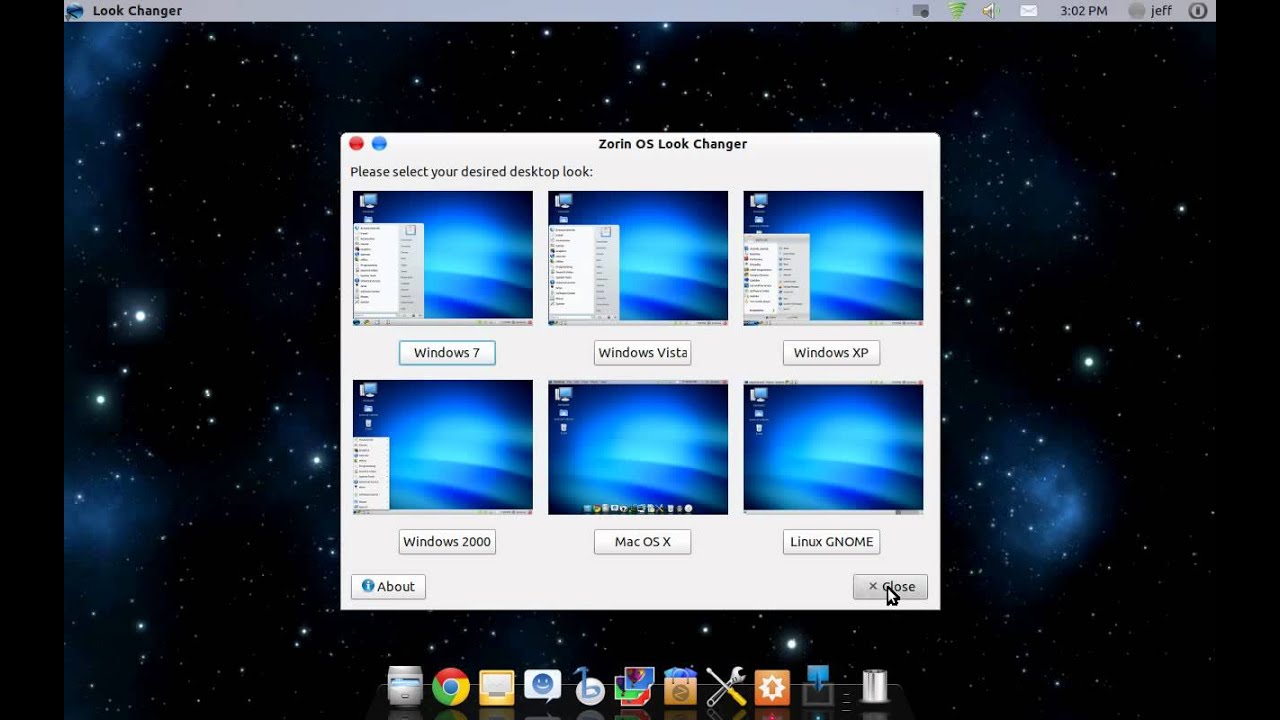1280x720 pixels.
Task: Open the About dialog
Action: click(388, 587)
